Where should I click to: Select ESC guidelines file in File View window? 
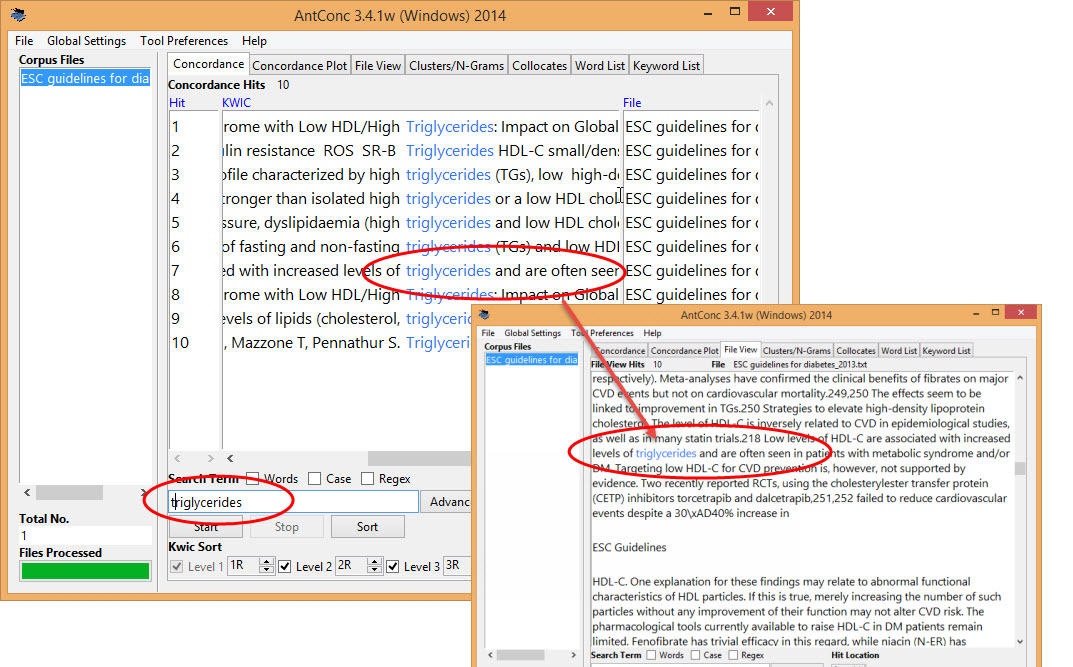tap(532, 360)
